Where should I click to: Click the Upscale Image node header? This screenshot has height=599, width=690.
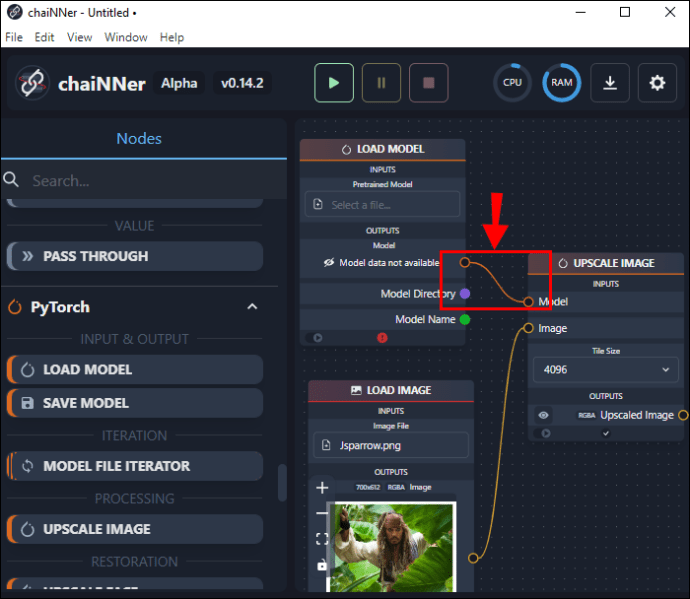pyautogui.click(x=606, y=263)
